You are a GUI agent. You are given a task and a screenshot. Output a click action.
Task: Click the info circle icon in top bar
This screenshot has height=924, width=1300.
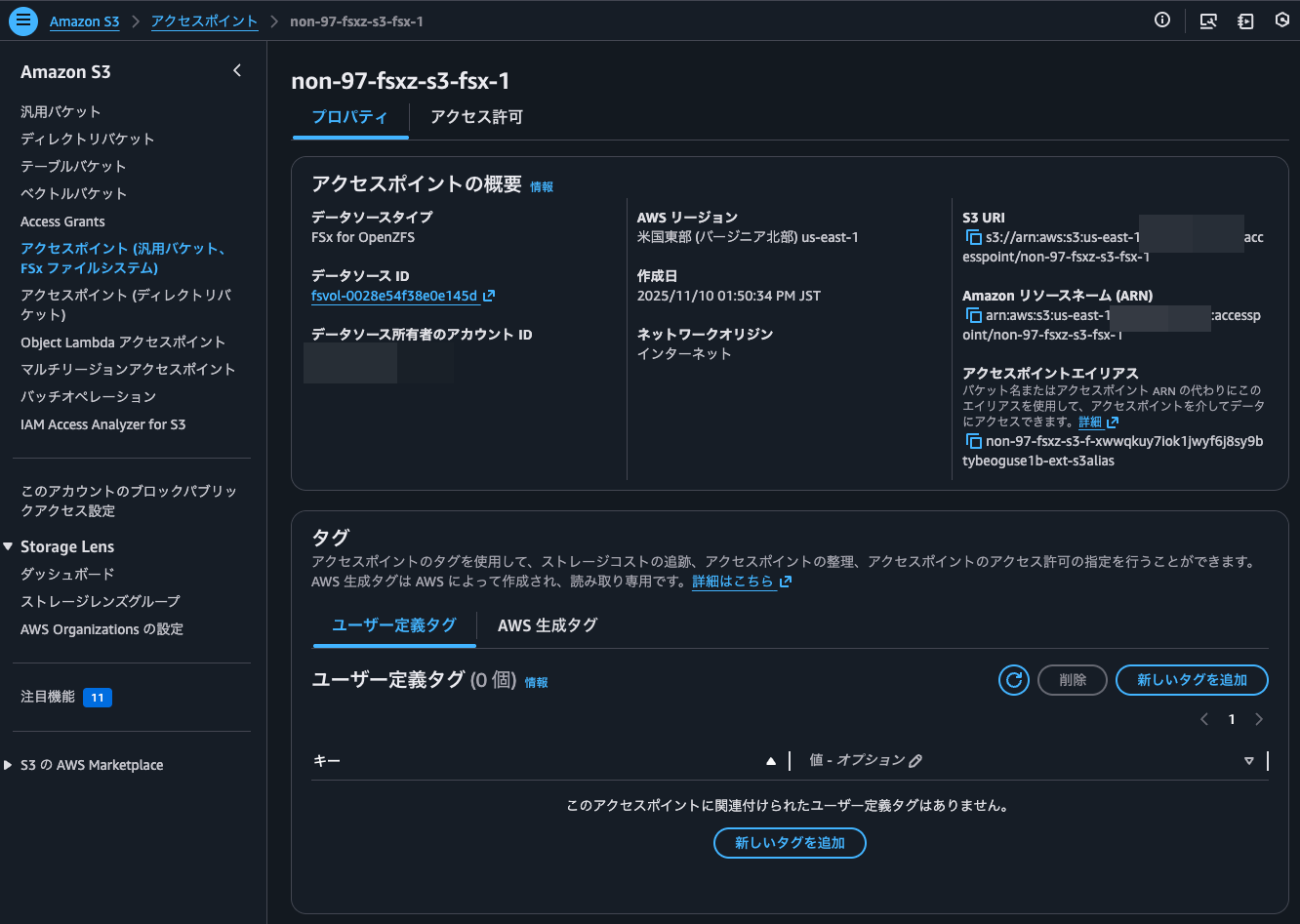1161,20
